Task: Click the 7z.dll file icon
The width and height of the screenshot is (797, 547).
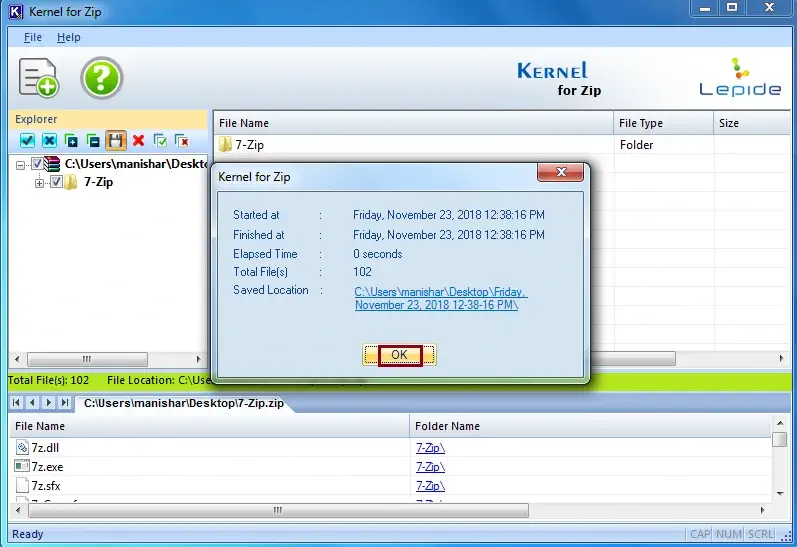Action: tap(22, 447)
